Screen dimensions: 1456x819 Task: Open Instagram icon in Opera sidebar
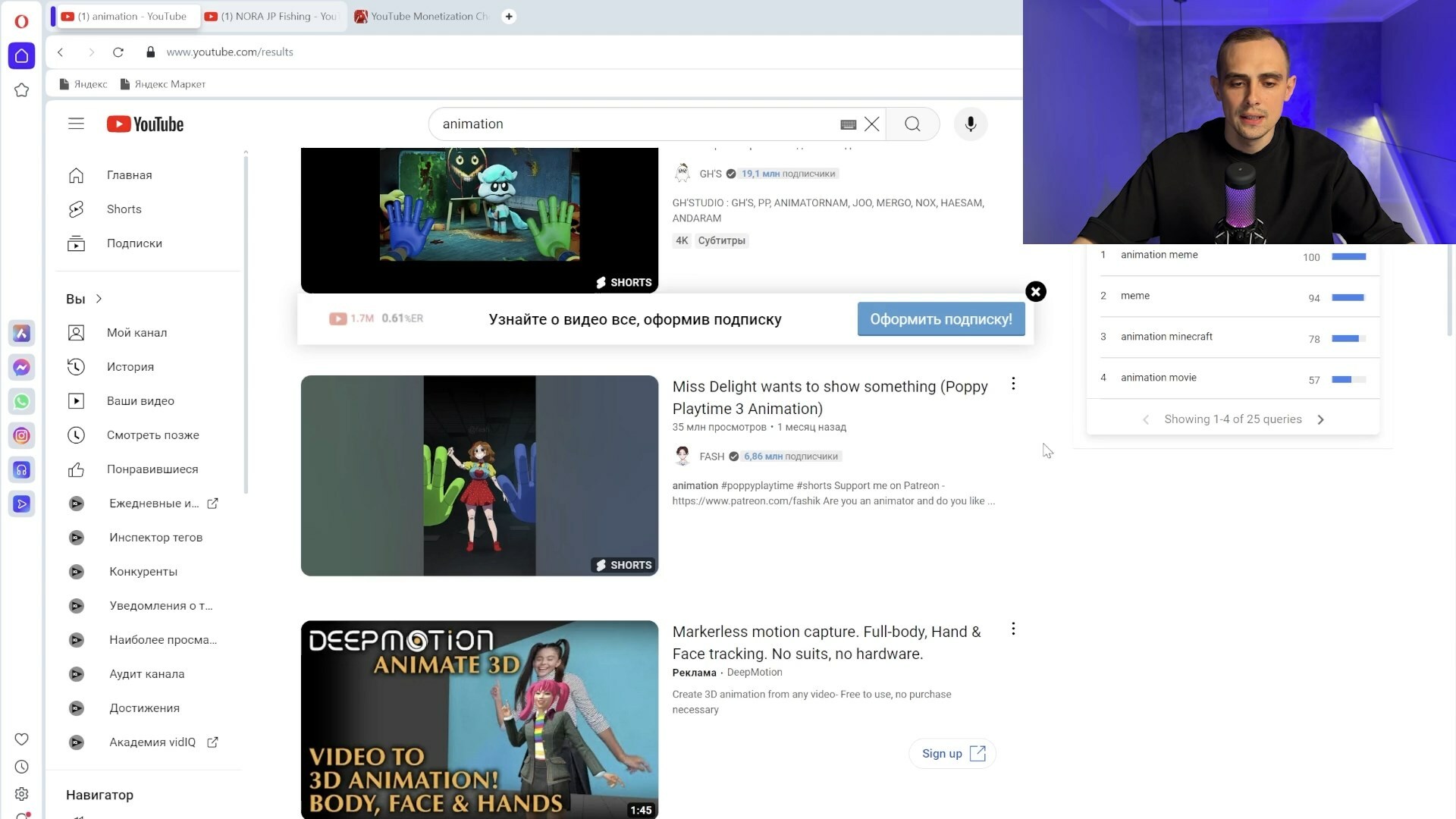pyautogui.click(x=21, y=435)
